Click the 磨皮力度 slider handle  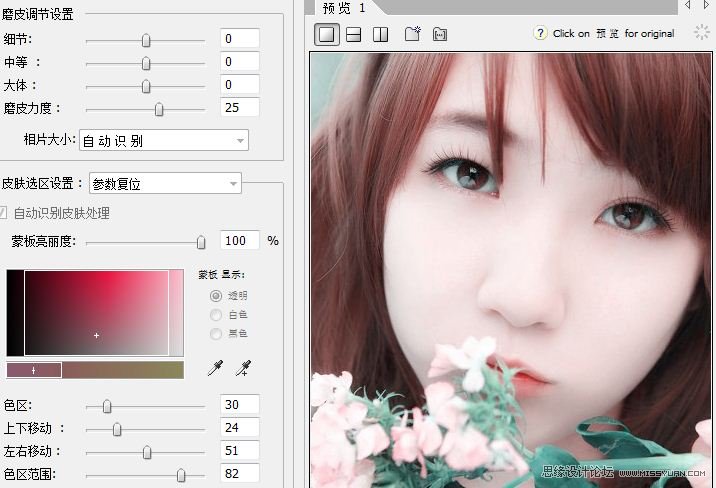pos(159,110)
